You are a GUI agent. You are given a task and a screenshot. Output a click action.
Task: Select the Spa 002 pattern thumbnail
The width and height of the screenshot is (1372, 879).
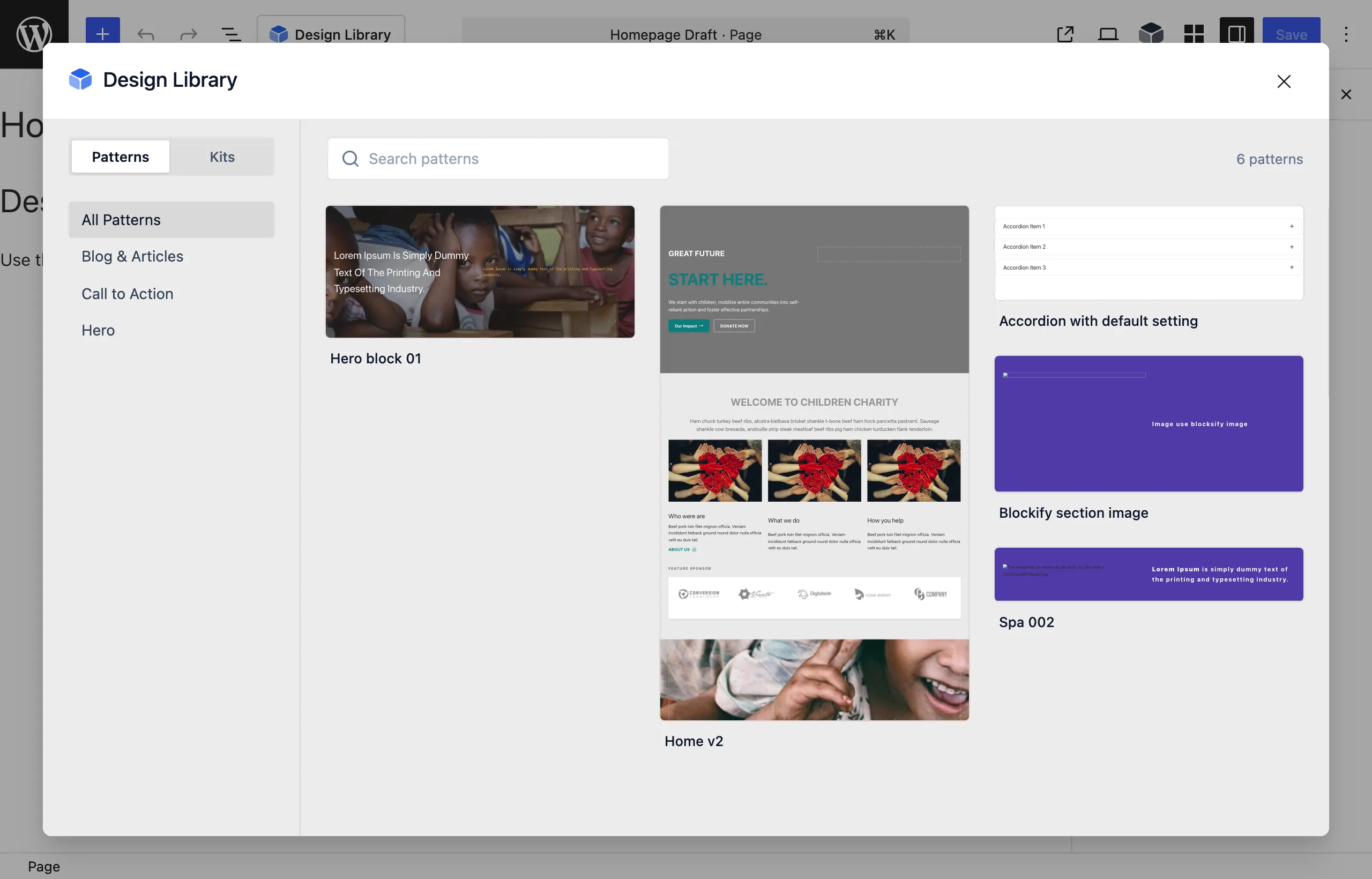(1149, 574)
